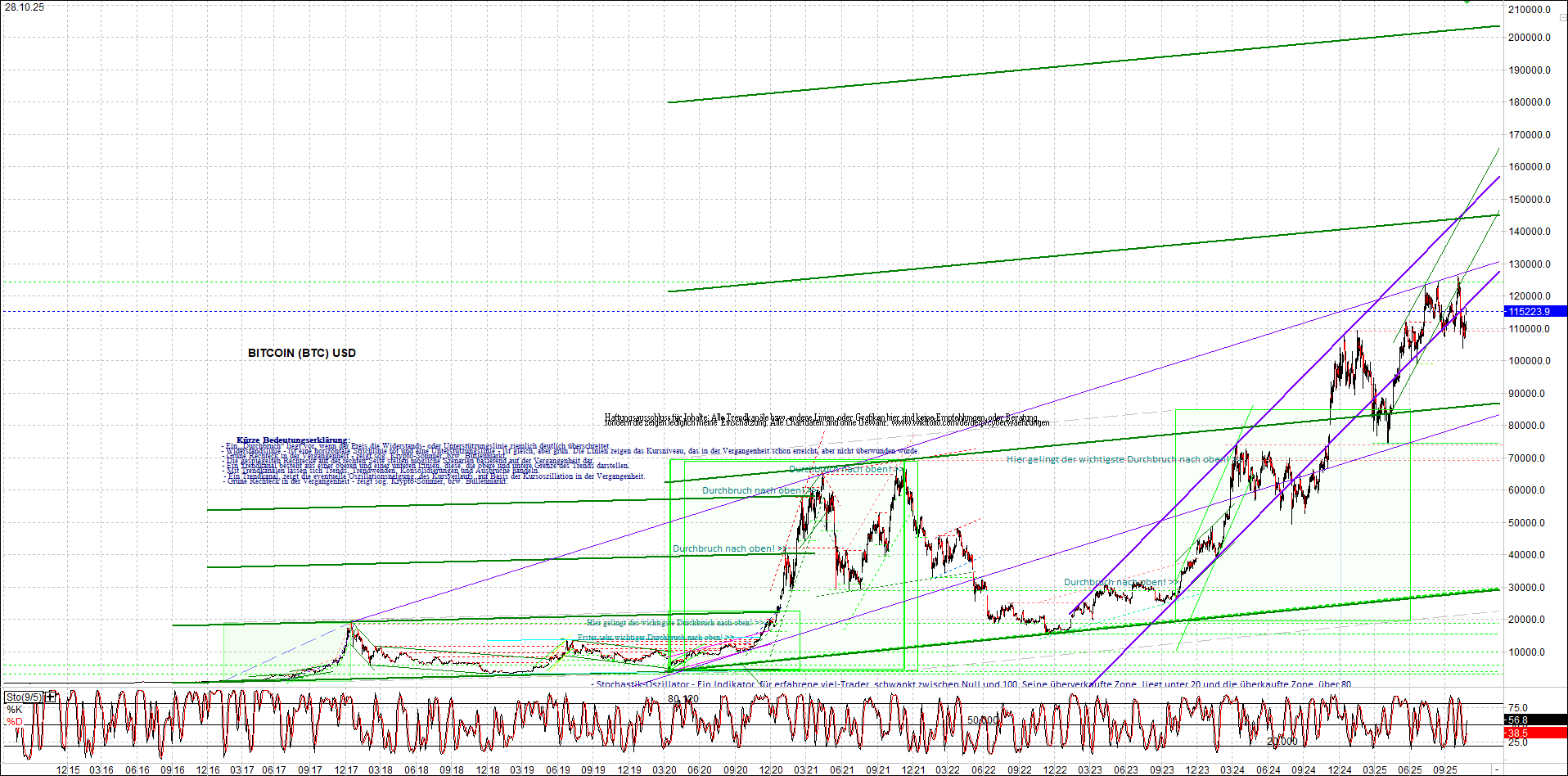Screen dimensions: 1568x776
Task: Click the date stamp 28.10.25
Action: click(x=26, y=7)
